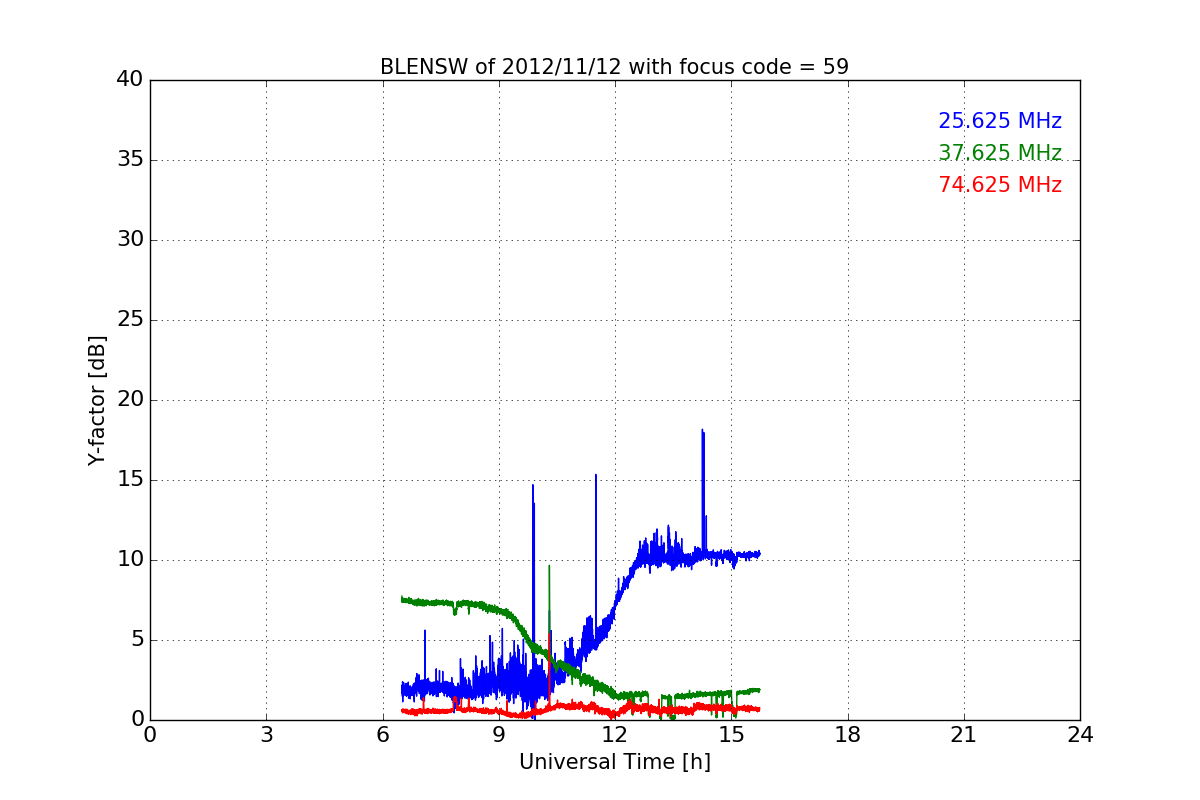This screenshot has height=800, width=1200.
Task: Click the y-axis tick label 25
Action: pos(130,320)
